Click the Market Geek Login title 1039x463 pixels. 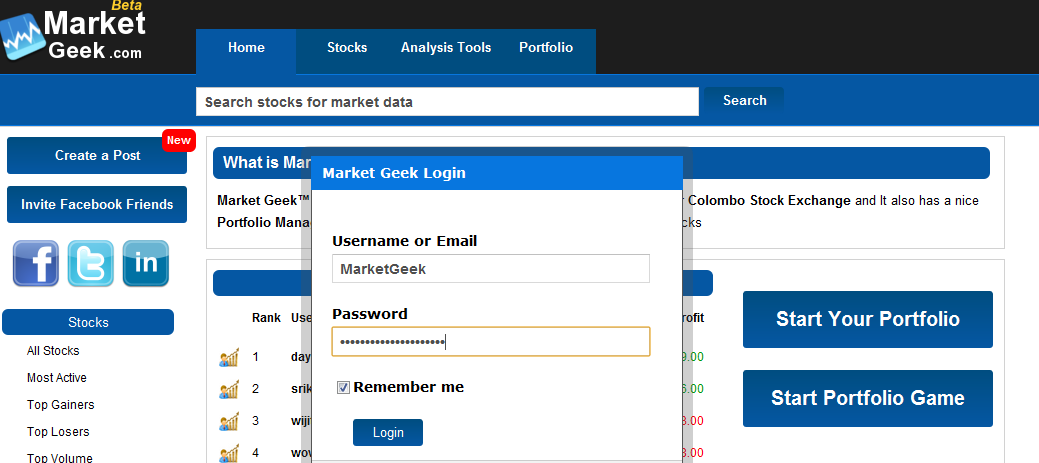394,174
